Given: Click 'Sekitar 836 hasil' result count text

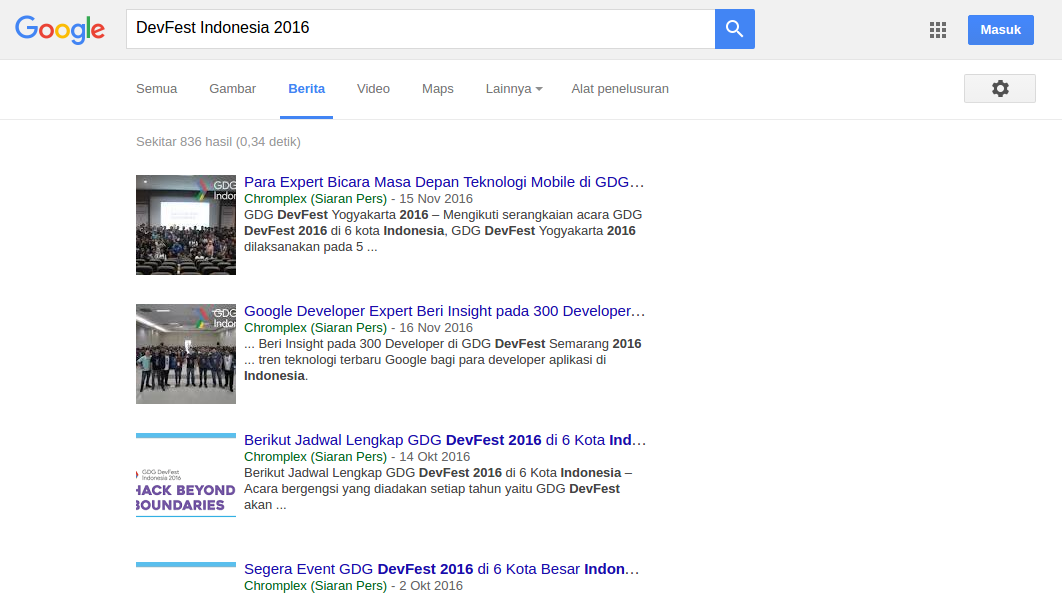Looking at the screenshot, I should click(218, 142).
